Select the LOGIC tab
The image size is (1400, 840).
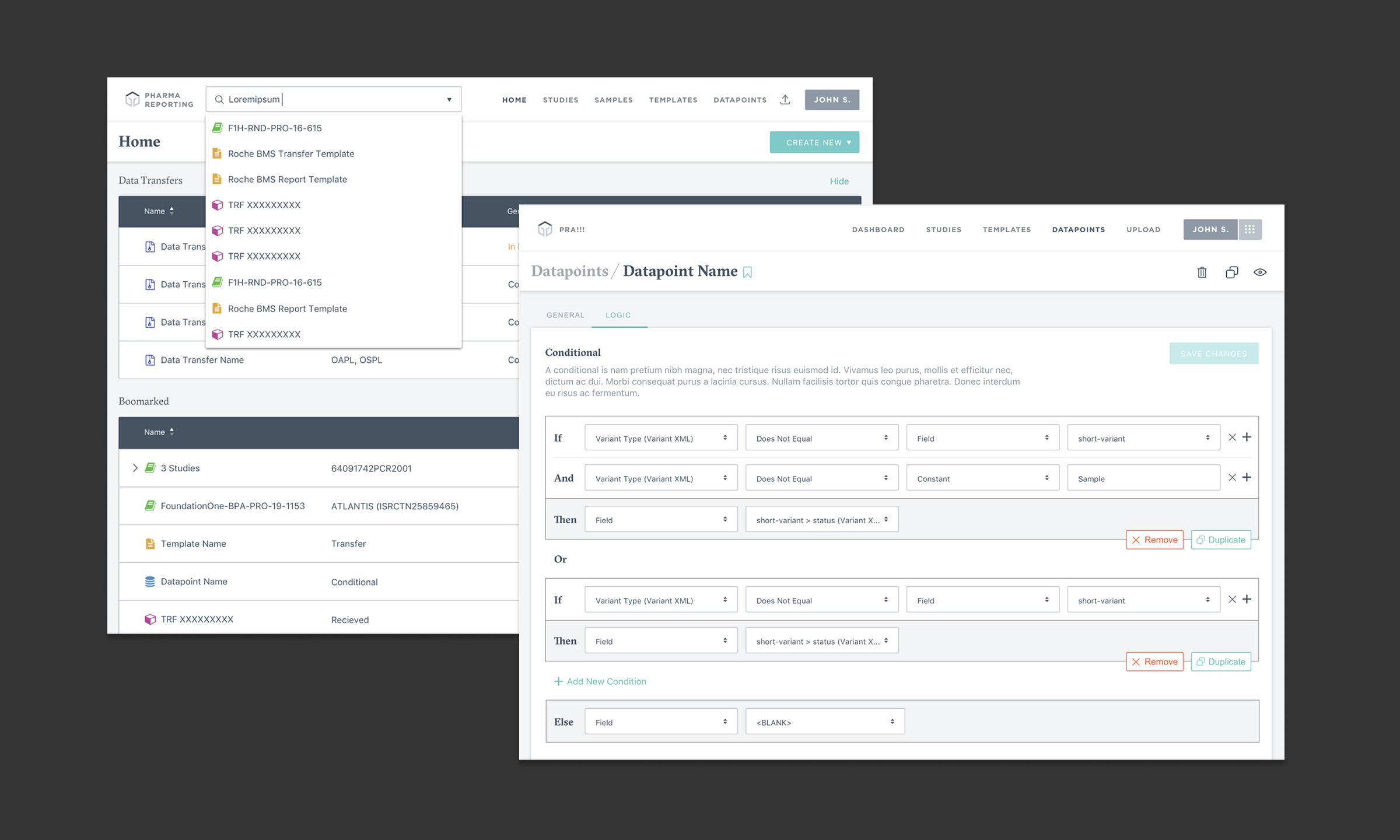point(618,315)
